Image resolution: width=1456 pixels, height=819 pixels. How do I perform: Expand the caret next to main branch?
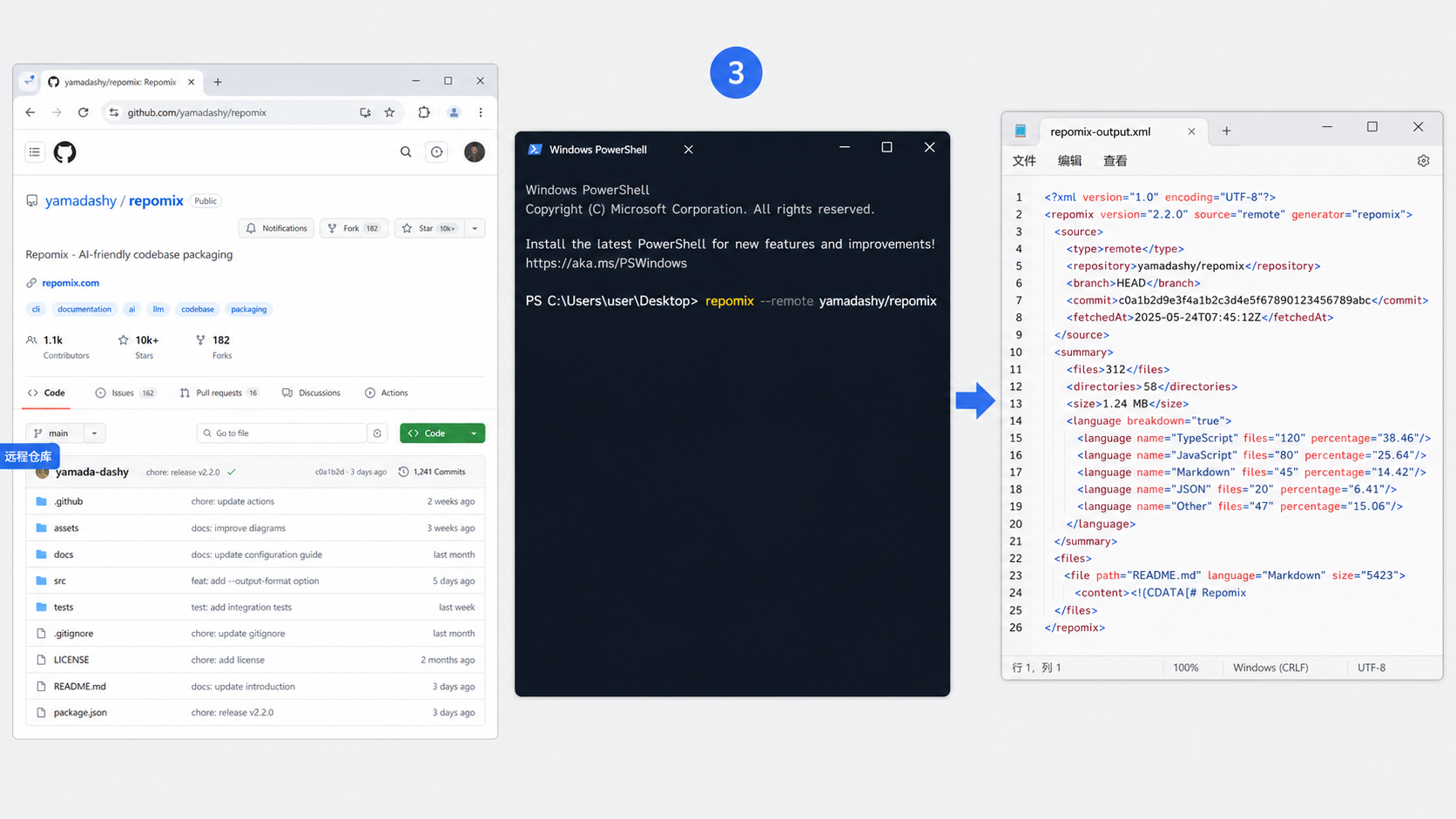pyautogui.click(x=95, y=433)
